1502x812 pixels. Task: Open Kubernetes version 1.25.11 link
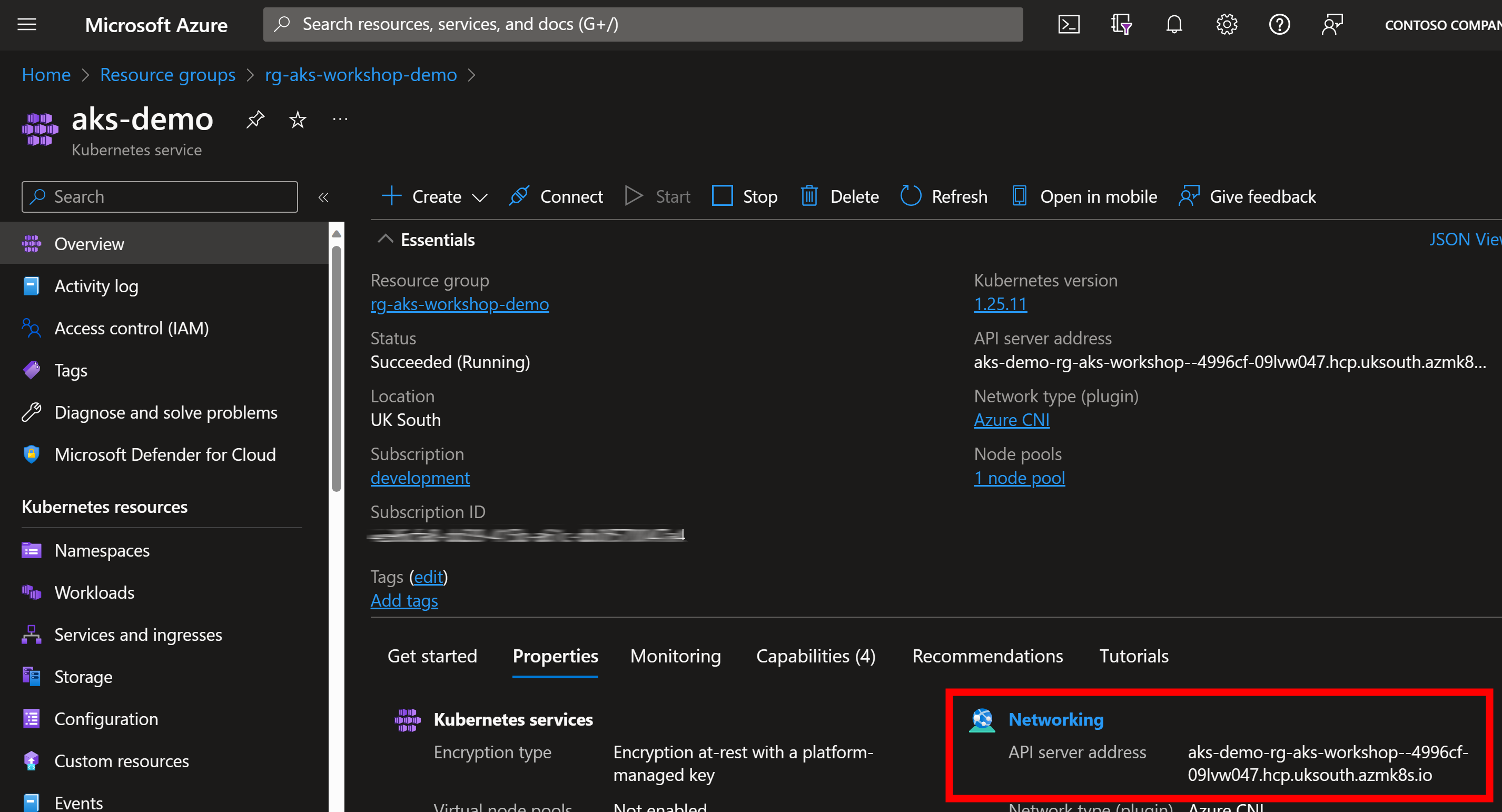[1000, 304]
